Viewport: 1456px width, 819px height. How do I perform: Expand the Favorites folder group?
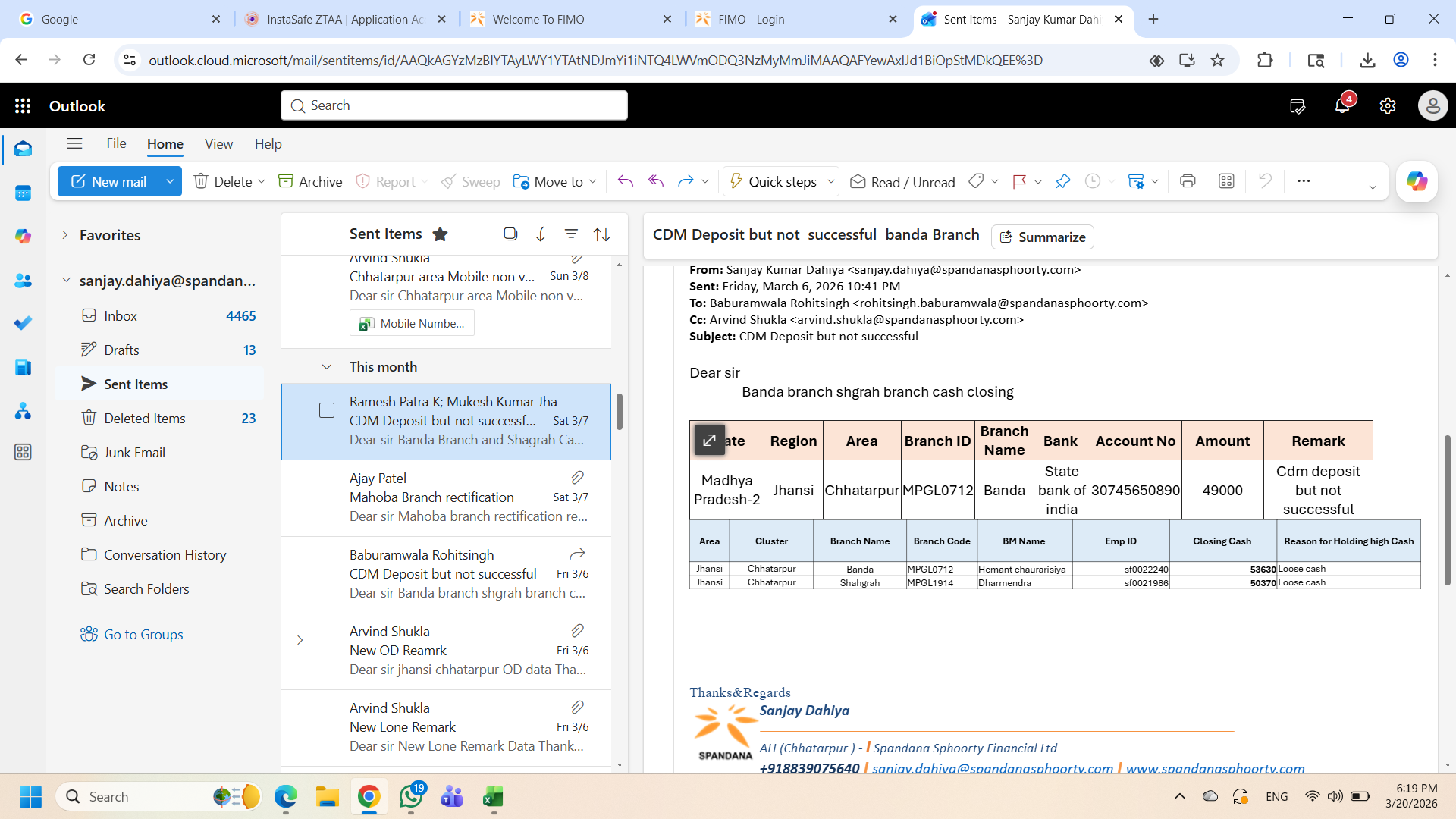(x=65, y=235)
